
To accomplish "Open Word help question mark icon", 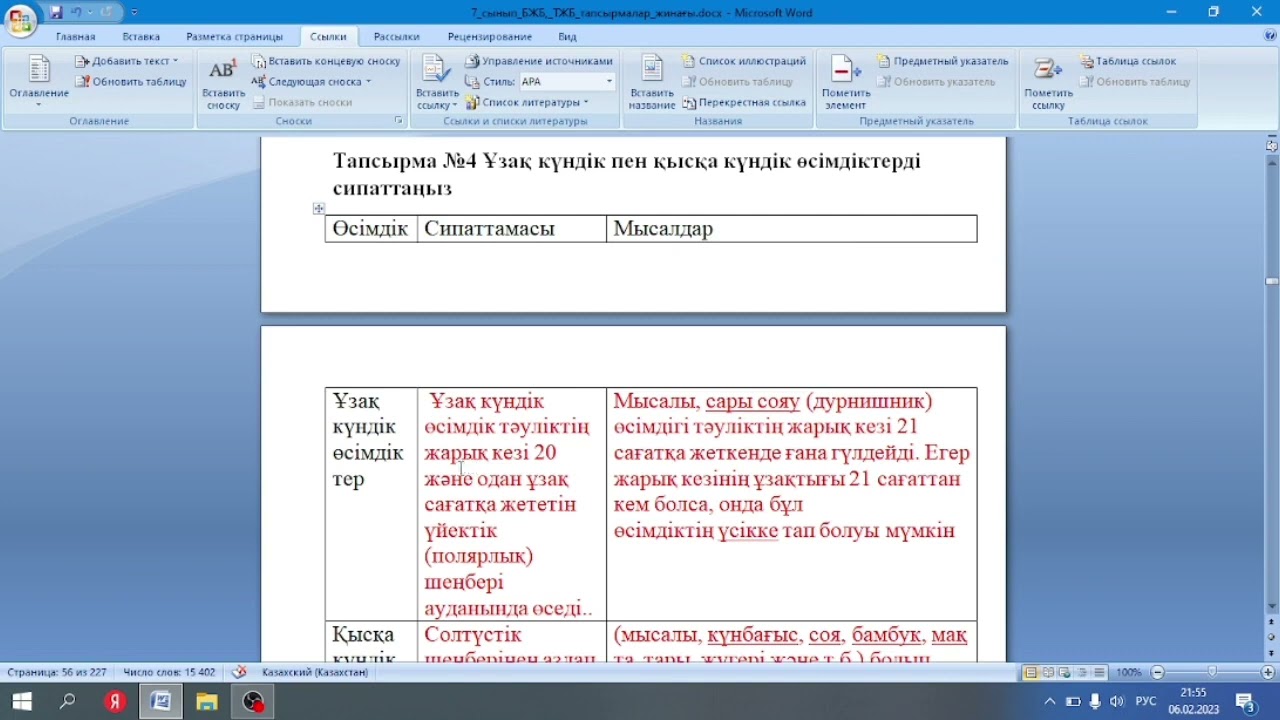I will pyautogui.click(x=1270, y=36).
